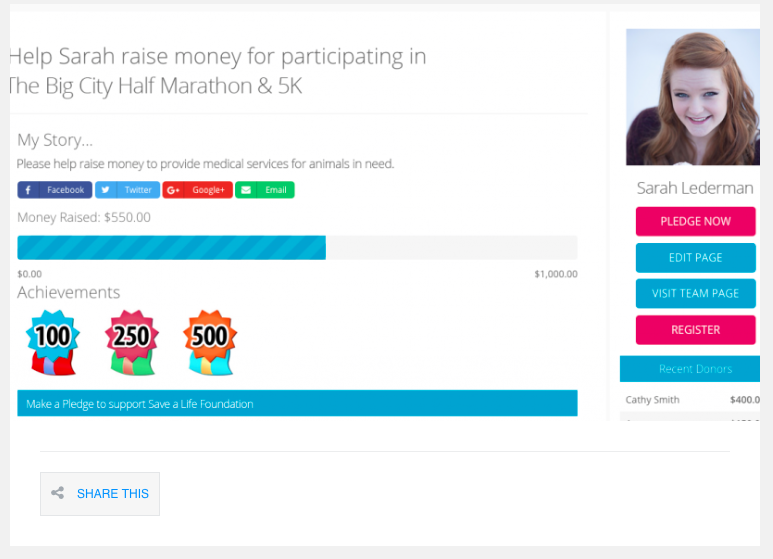This screenshot has width=773, height=559.
Task: Click Sarah Lederman's profile photo
Action: (691, 97)
